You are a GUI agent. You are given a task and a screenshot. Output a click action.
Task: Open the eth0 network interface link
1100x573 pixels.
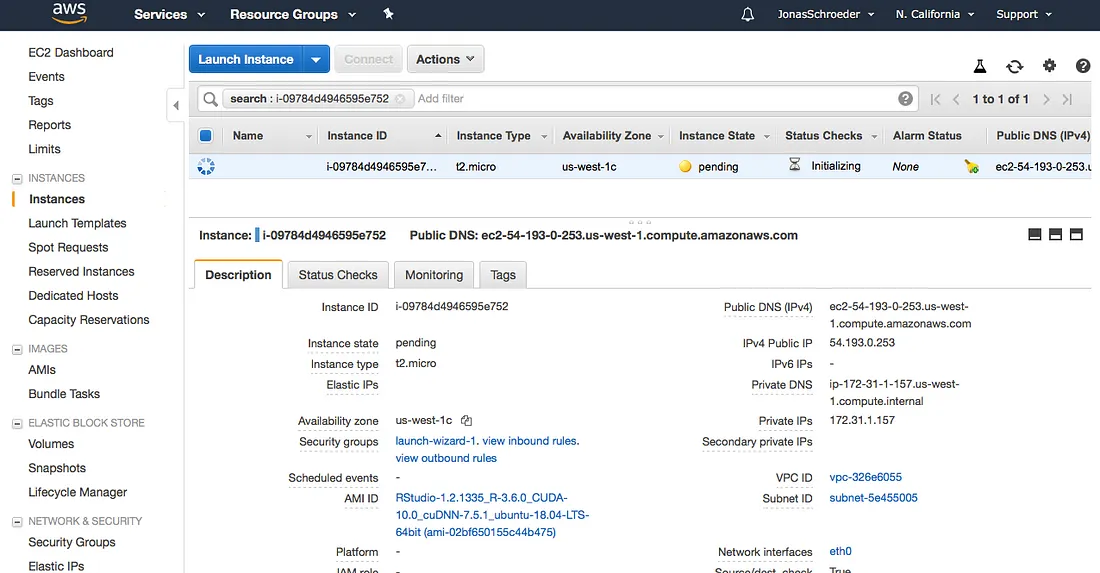pyautogui.click(x=840, y=551)
